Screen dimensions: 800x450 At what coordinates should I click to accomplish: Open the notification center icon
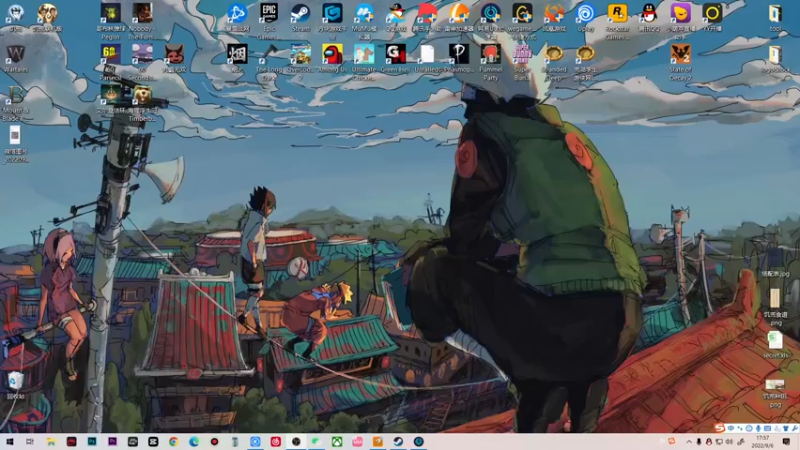click(x=786, y=442)
